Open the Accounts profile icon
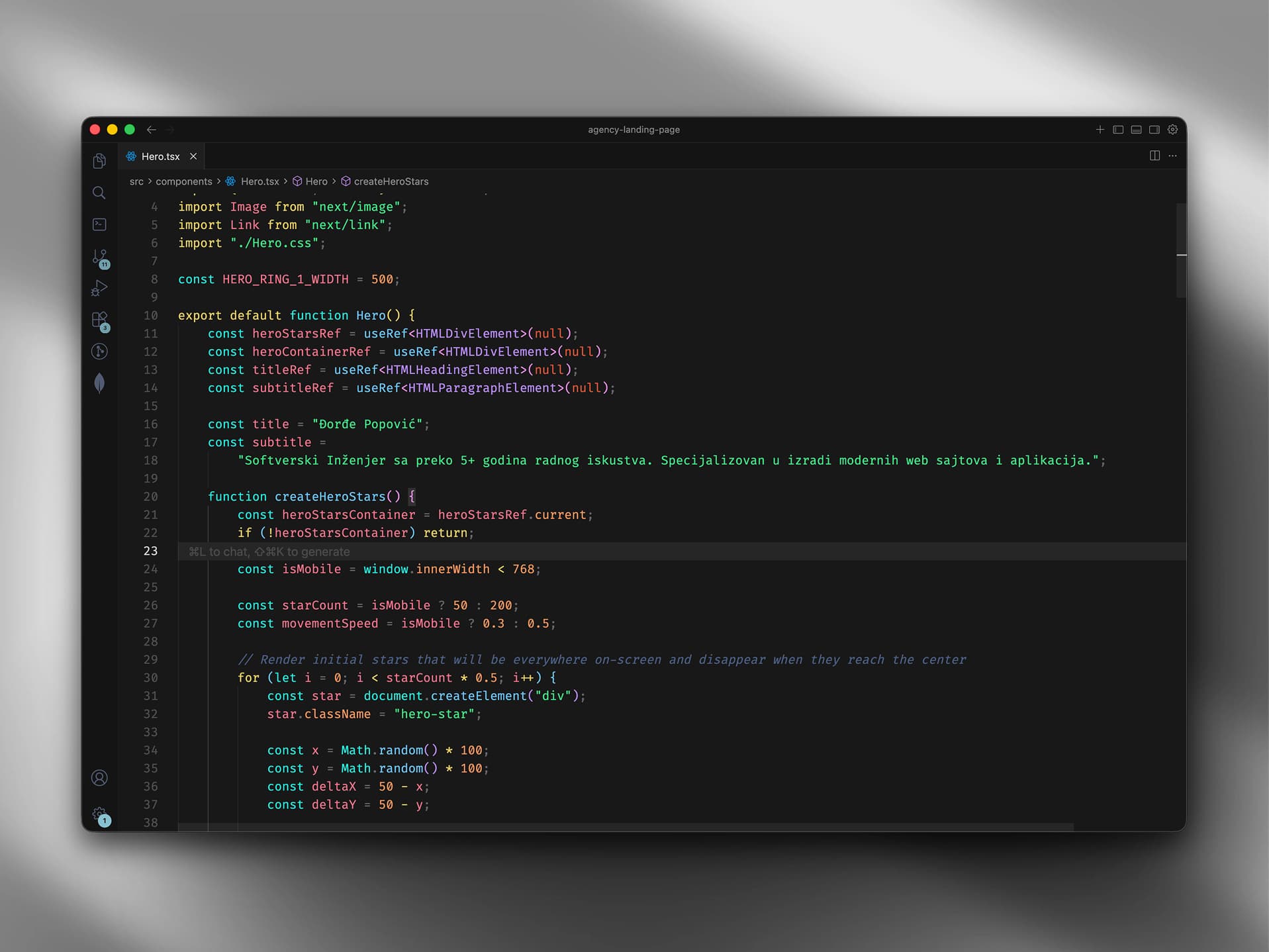Image resolution: width=1269 pixels, height=952 pixels. (x=99, y=778)
